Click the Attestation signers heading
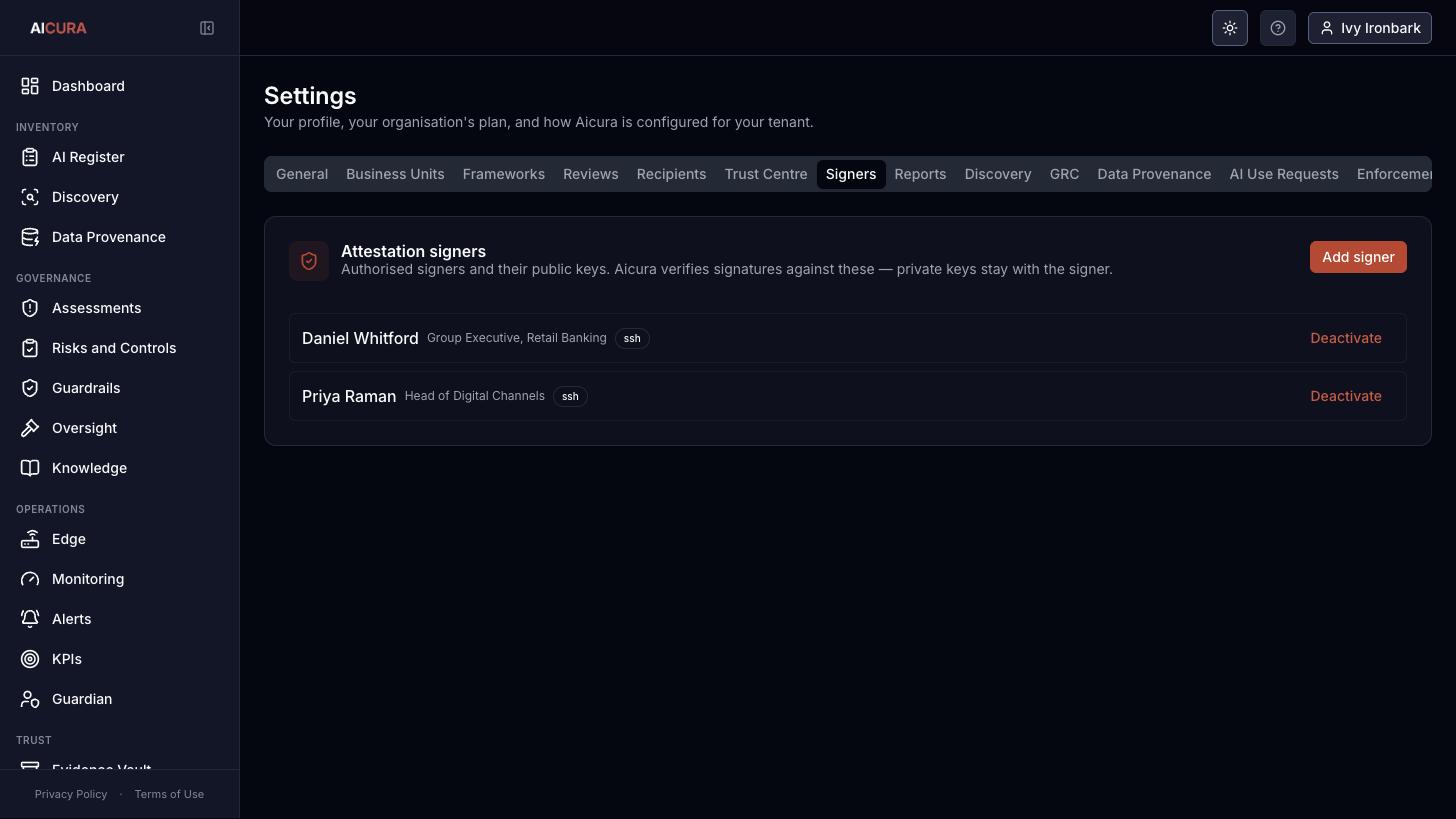This screenshot has height=819, width=1456. pos(413,251)
